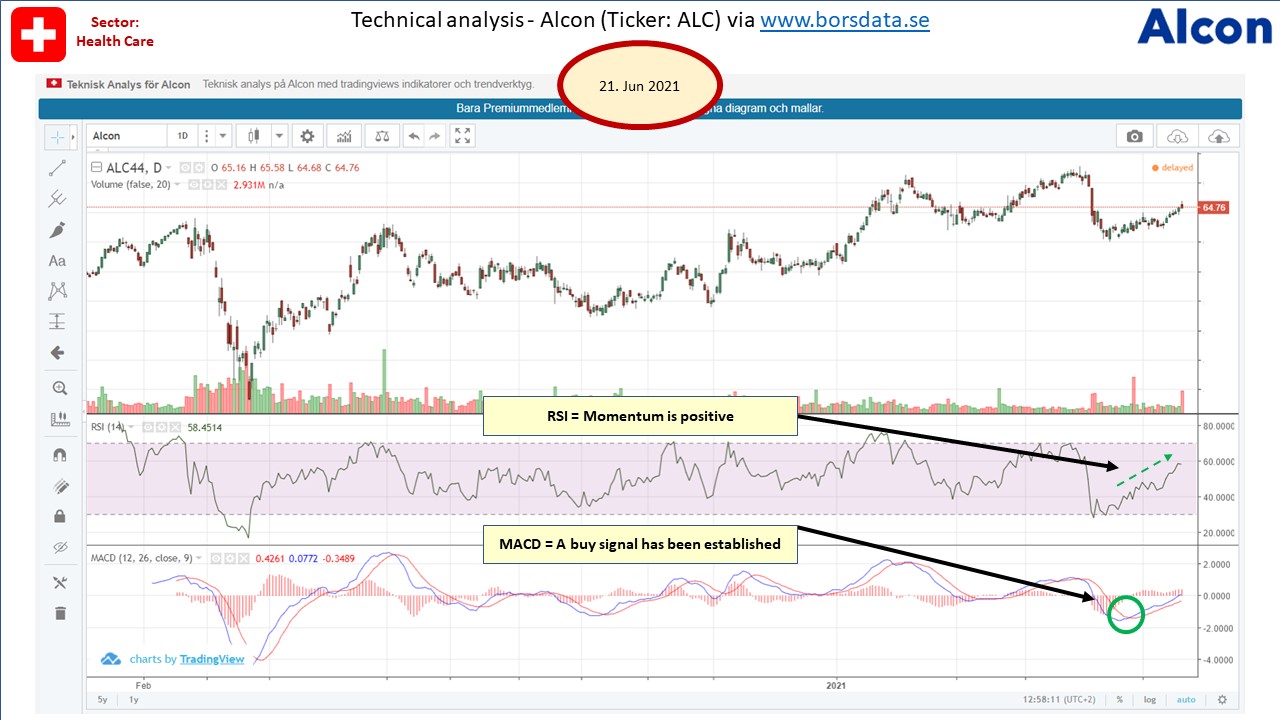Collapse the ALC44 legend with minus box

[x=96, y=168]
